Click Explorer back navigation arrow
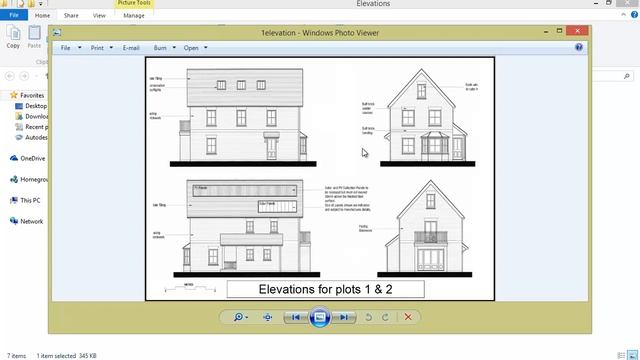Viewport: 640px width, 360px height. [x=10, y=76]
